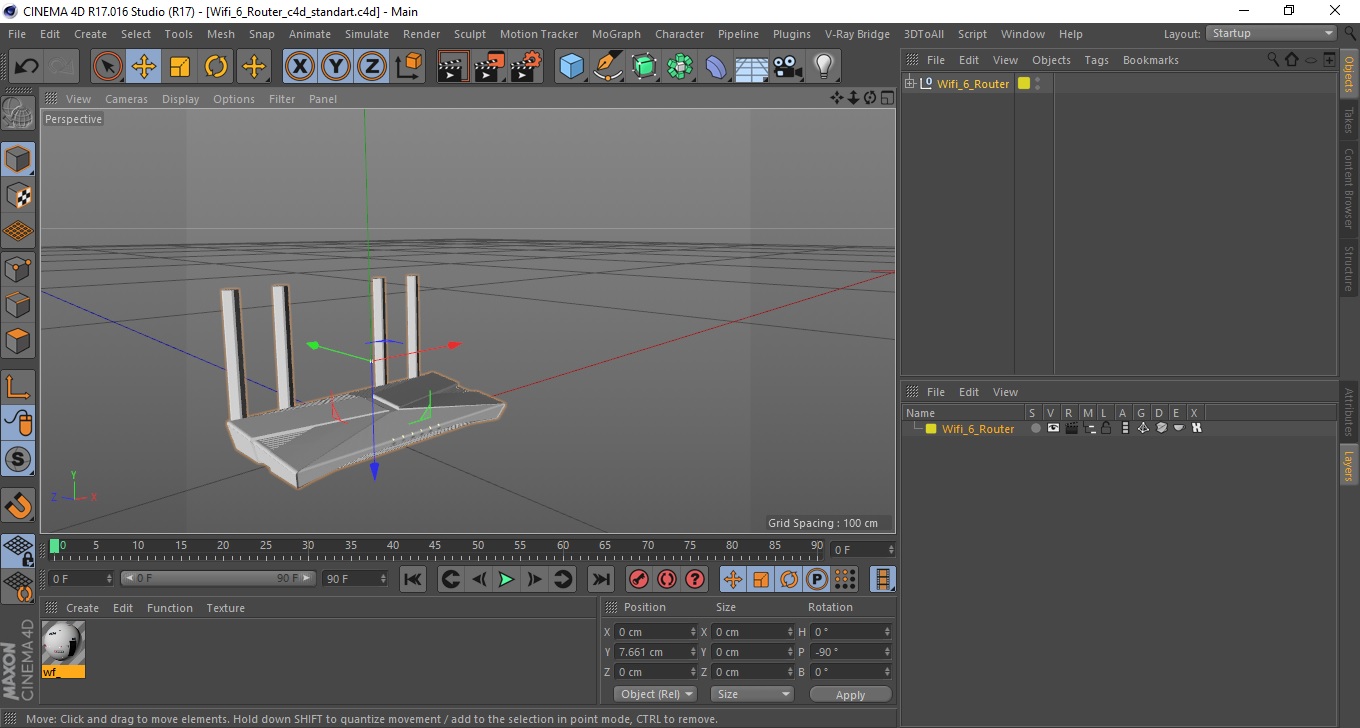Screen dimensions: 1360x728
Task: Switch to Points mode
Action: click(x=18, y=268)
